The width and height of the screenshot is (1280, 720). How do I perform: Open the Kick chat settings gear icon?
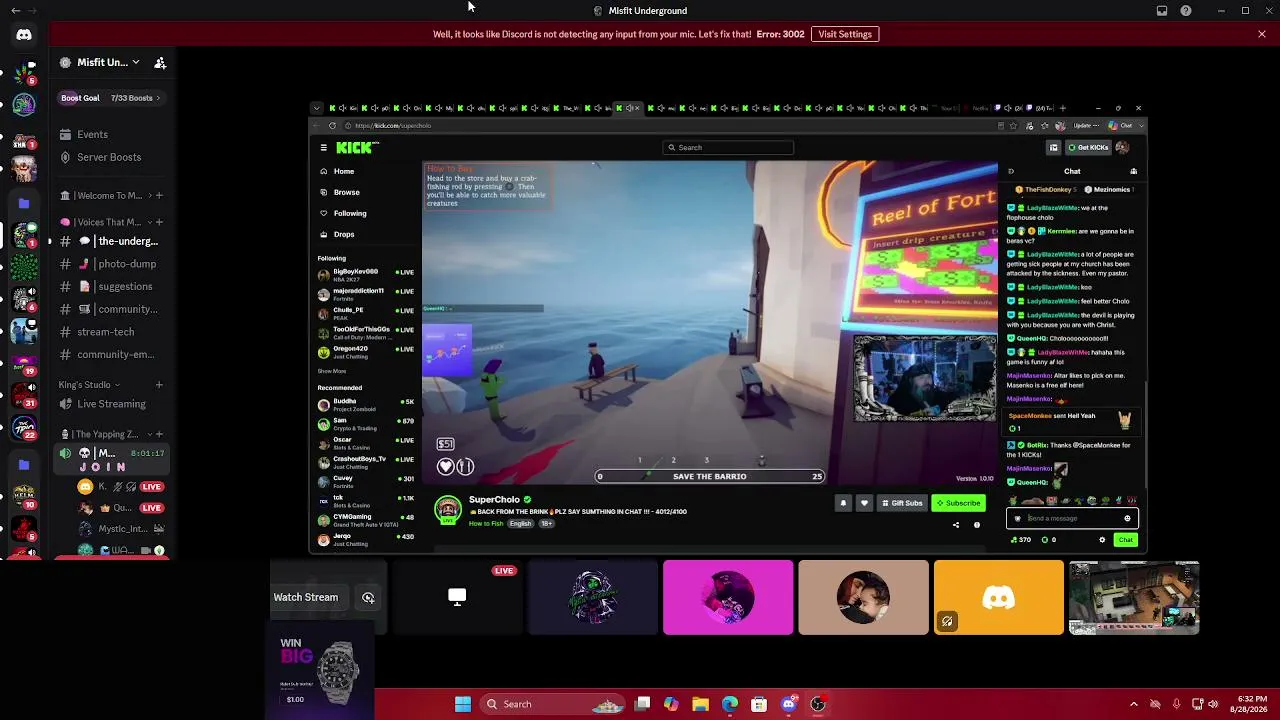(x=1102, y=540)
